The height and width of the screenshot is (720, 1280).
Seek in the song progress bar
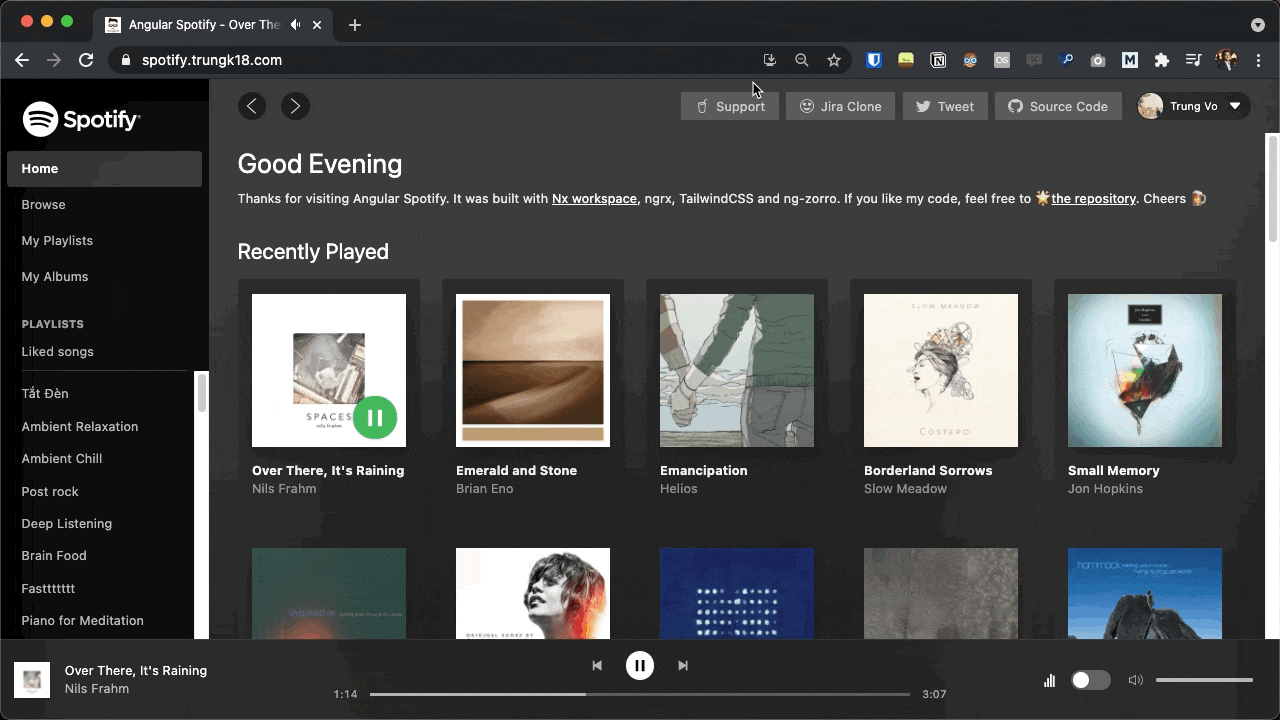coord(640,694)
